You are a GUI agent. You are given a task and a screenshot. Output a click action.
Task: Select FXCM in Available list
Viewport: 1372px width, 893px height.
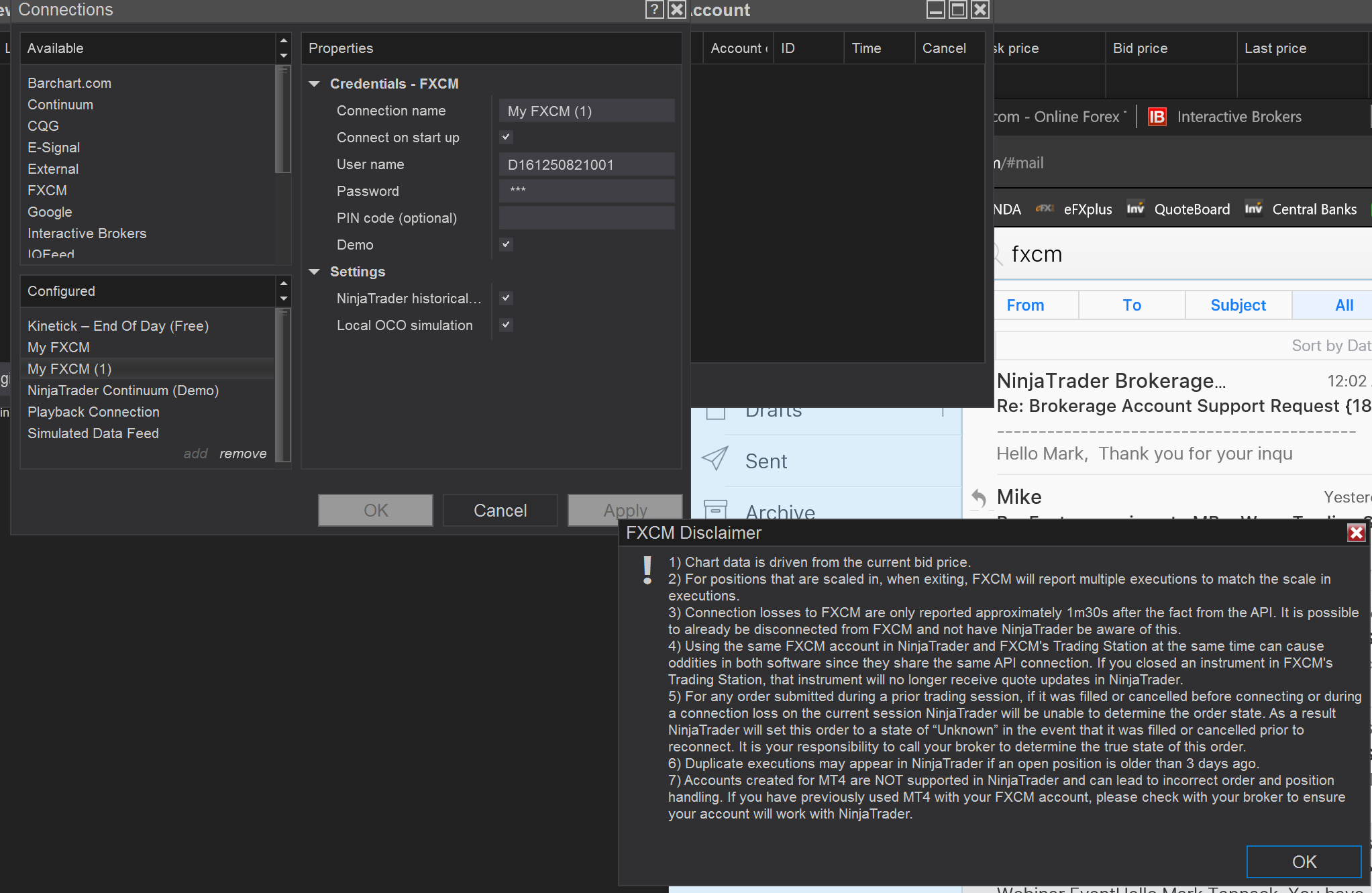[47, 191]
